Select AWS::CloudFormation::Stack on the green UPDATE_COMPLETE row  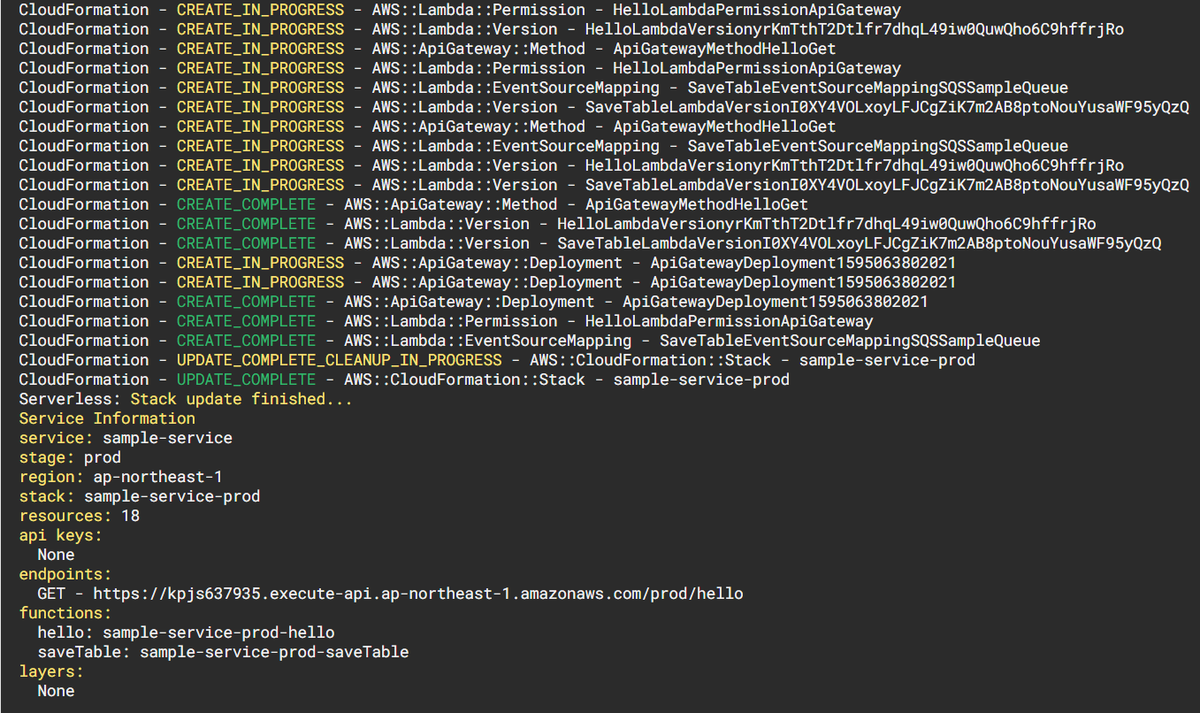point(464,380)
